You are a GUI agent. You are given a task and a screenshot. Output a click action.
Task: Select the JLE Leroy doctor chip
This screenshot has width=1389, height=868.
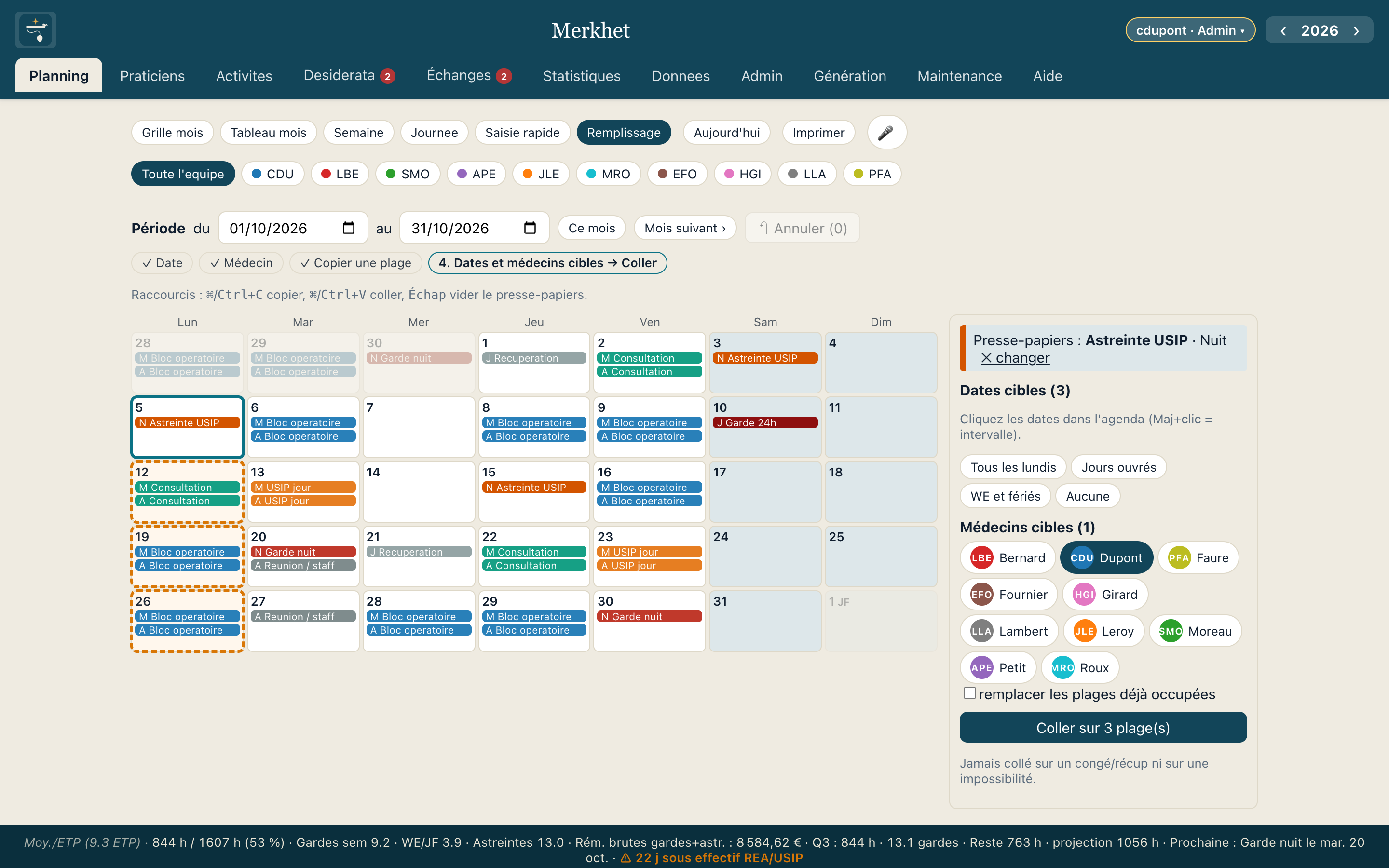pos(1104,631)
